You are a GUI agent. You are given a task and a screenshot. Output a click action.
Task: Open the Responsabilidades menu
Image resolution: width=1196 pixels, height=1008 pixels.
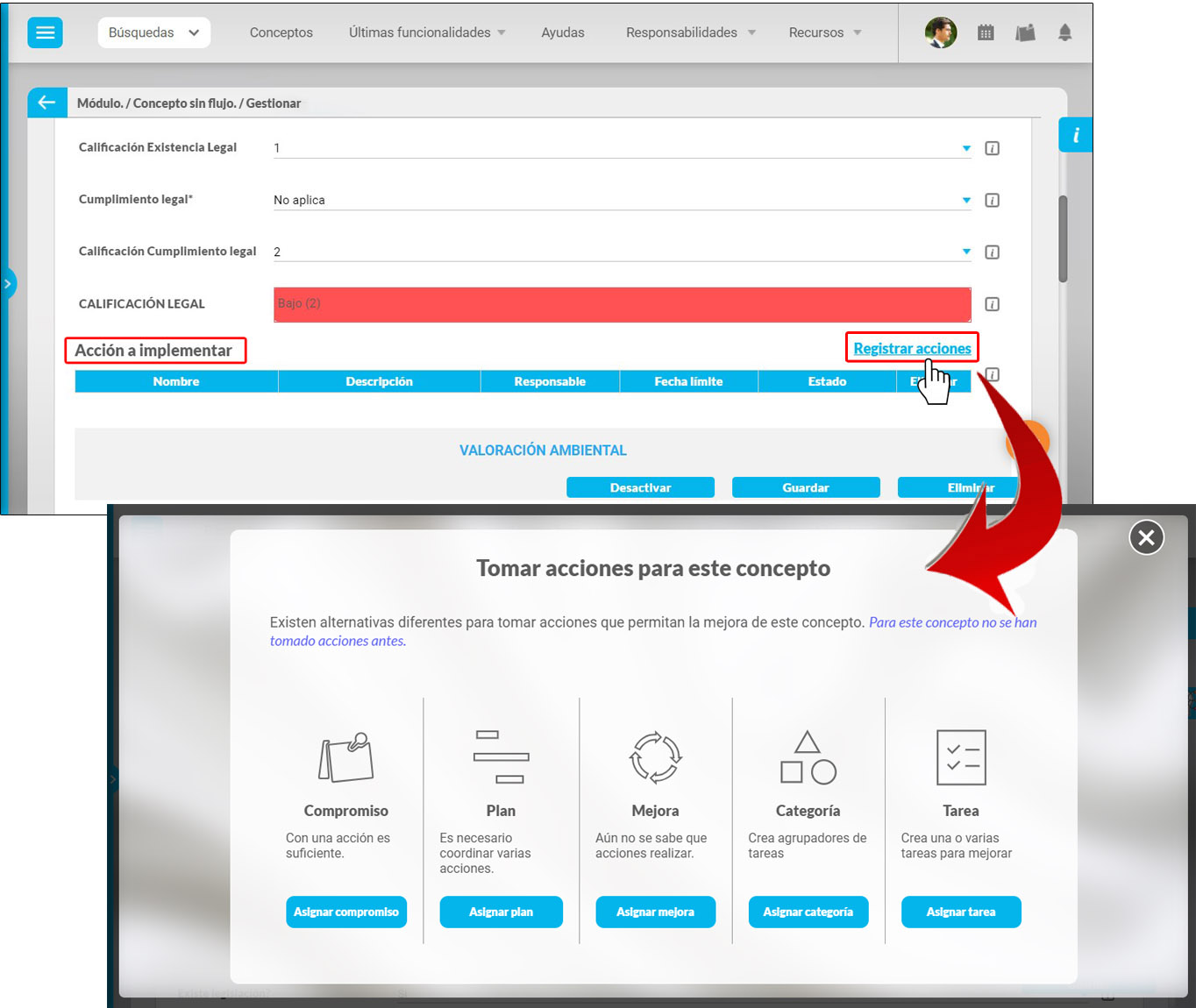(x=690, y=32)
